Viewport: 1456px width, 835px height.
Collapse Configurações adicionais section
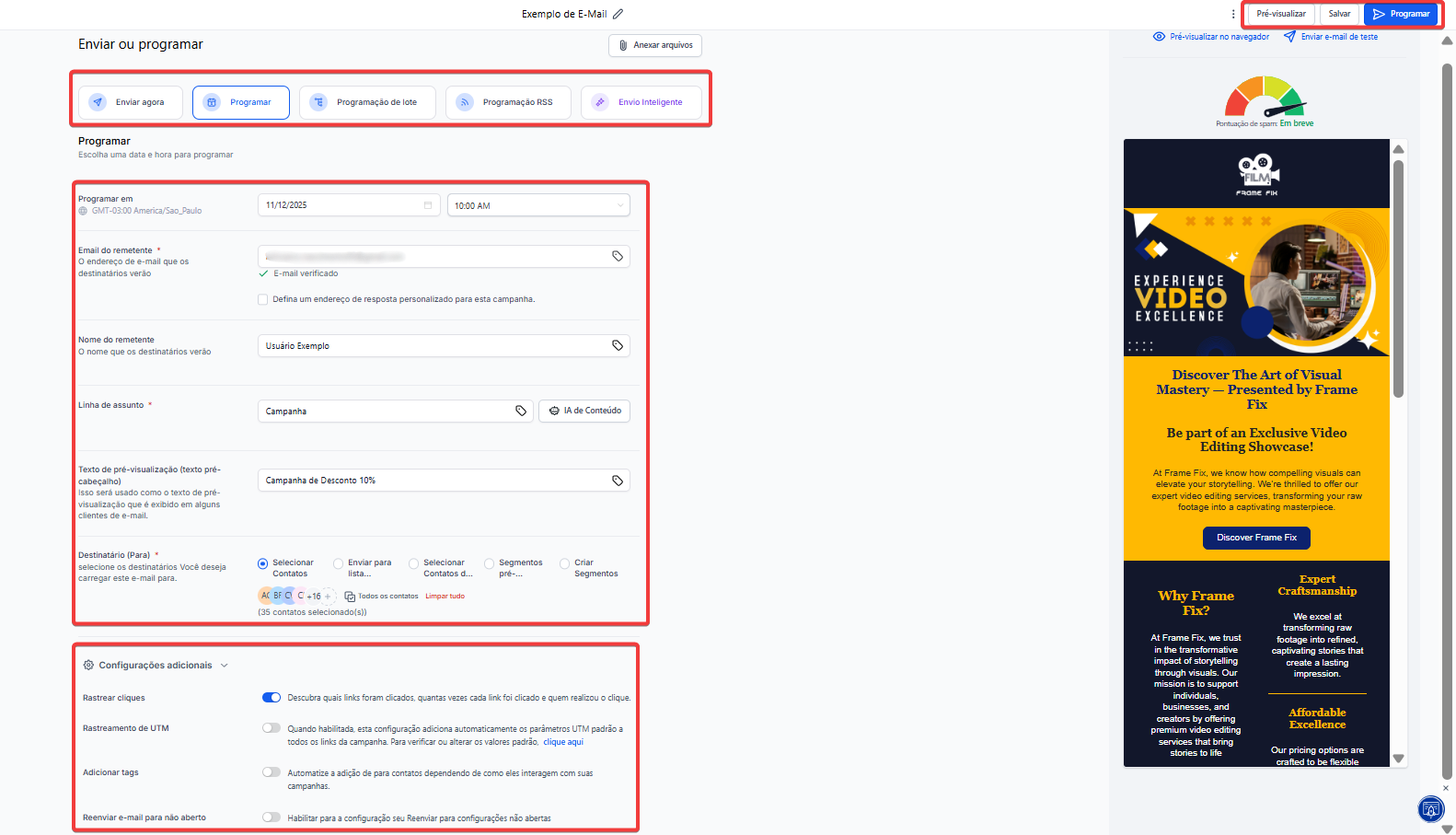pos(224,666)
